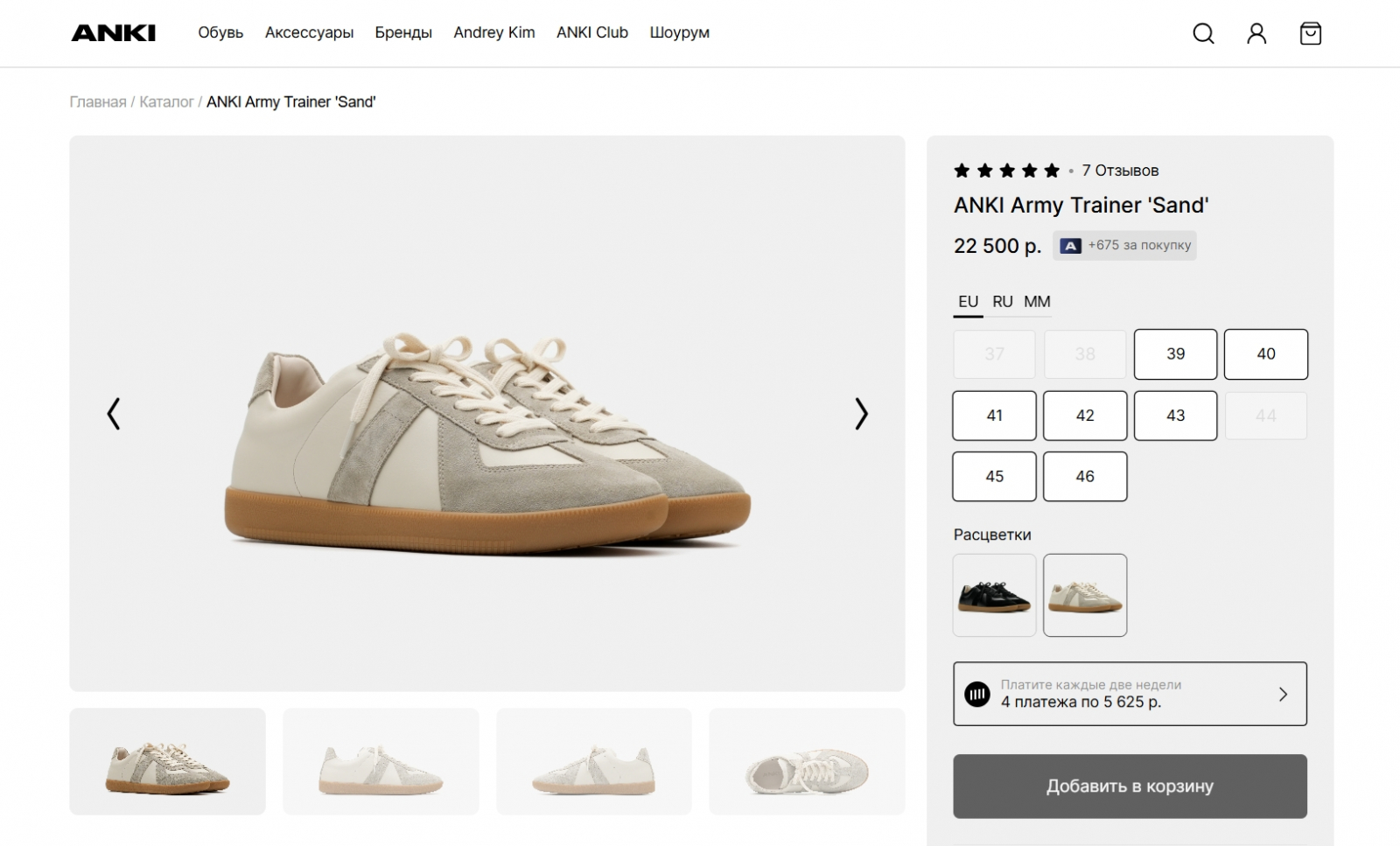Open the Бренды menu
This screenshot has width=1400, height=846.
pyautogui.click(x=403, y=33)
